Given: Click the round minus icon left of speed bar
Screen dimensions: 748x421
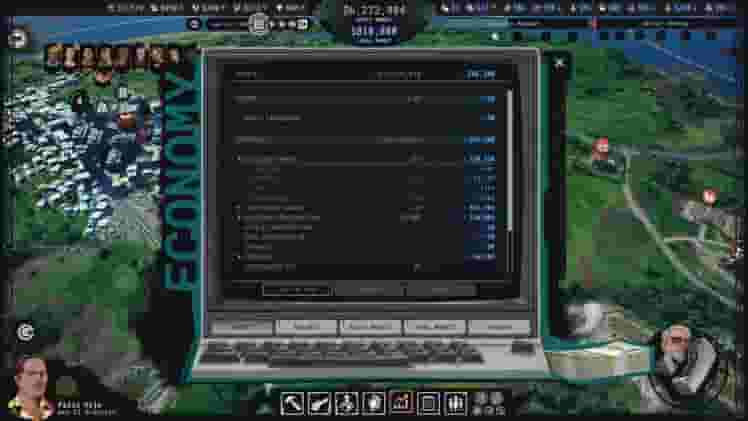Looking at the screenshot, I should pyautogui.click(x=194, y=23).
